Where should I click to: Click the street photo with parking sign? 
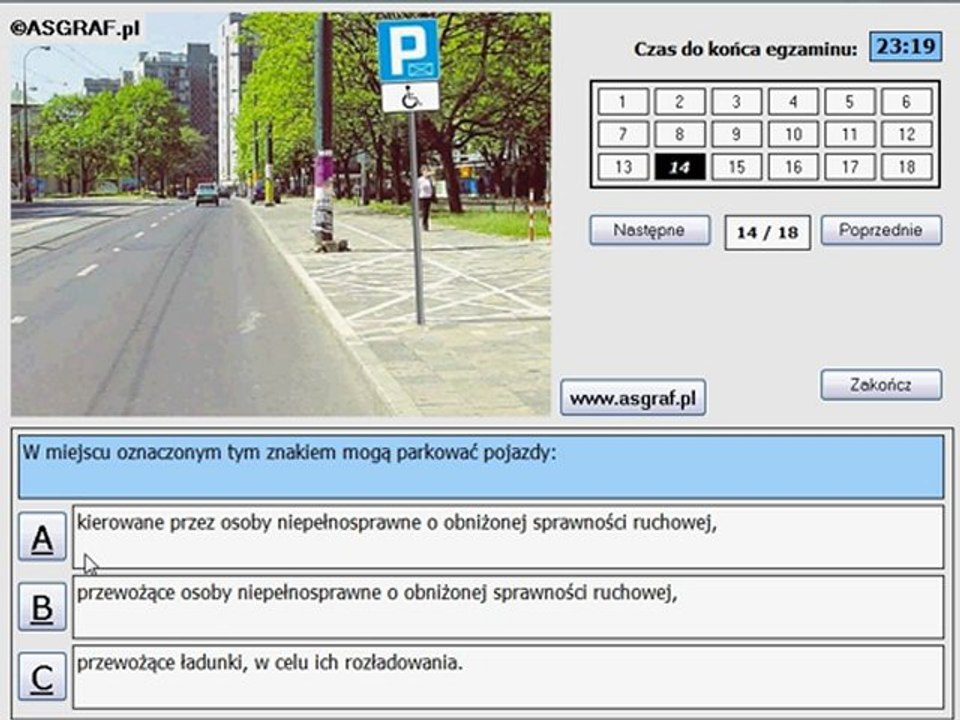click(280, 214)
